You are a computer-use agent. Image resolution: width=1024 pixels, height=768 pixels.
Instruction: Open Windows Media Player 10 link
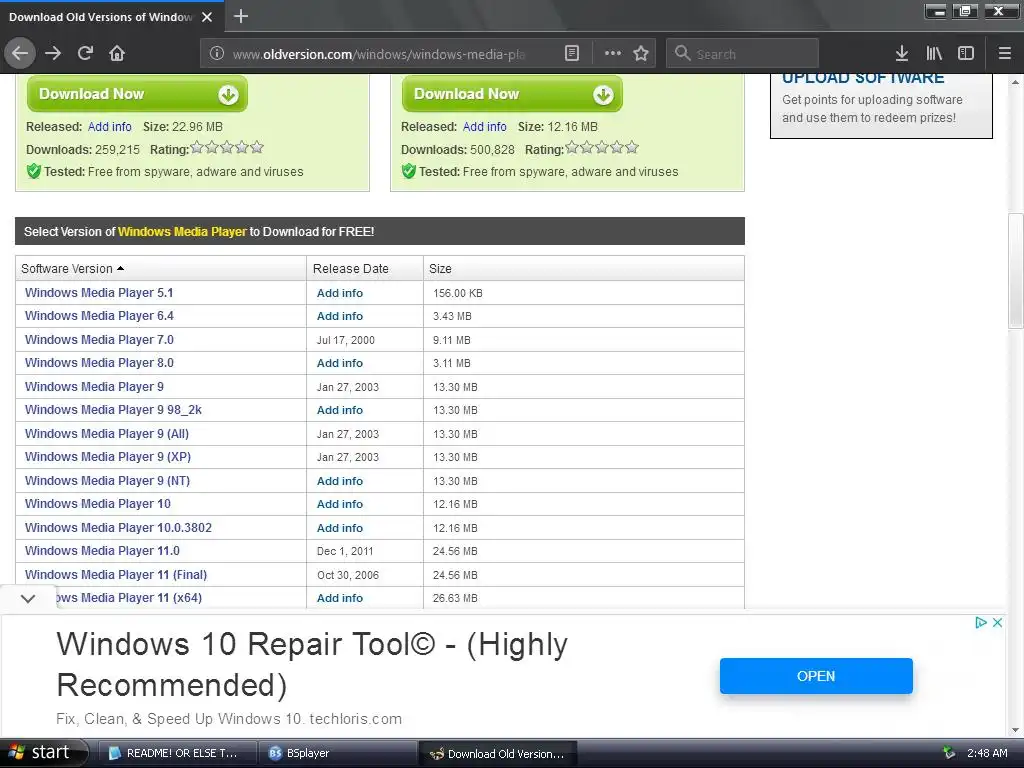click(97, 504)
